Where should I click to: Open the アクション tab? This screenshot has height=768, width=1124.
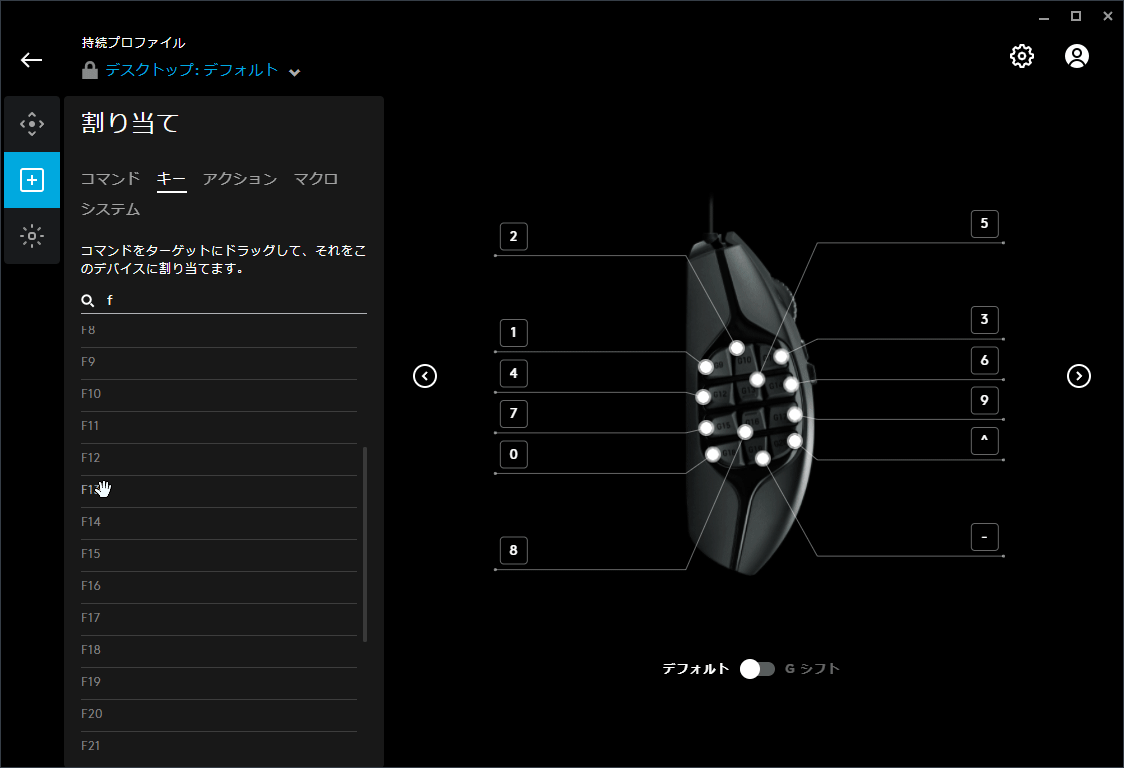pyautogui.click(x=239, y=179)
